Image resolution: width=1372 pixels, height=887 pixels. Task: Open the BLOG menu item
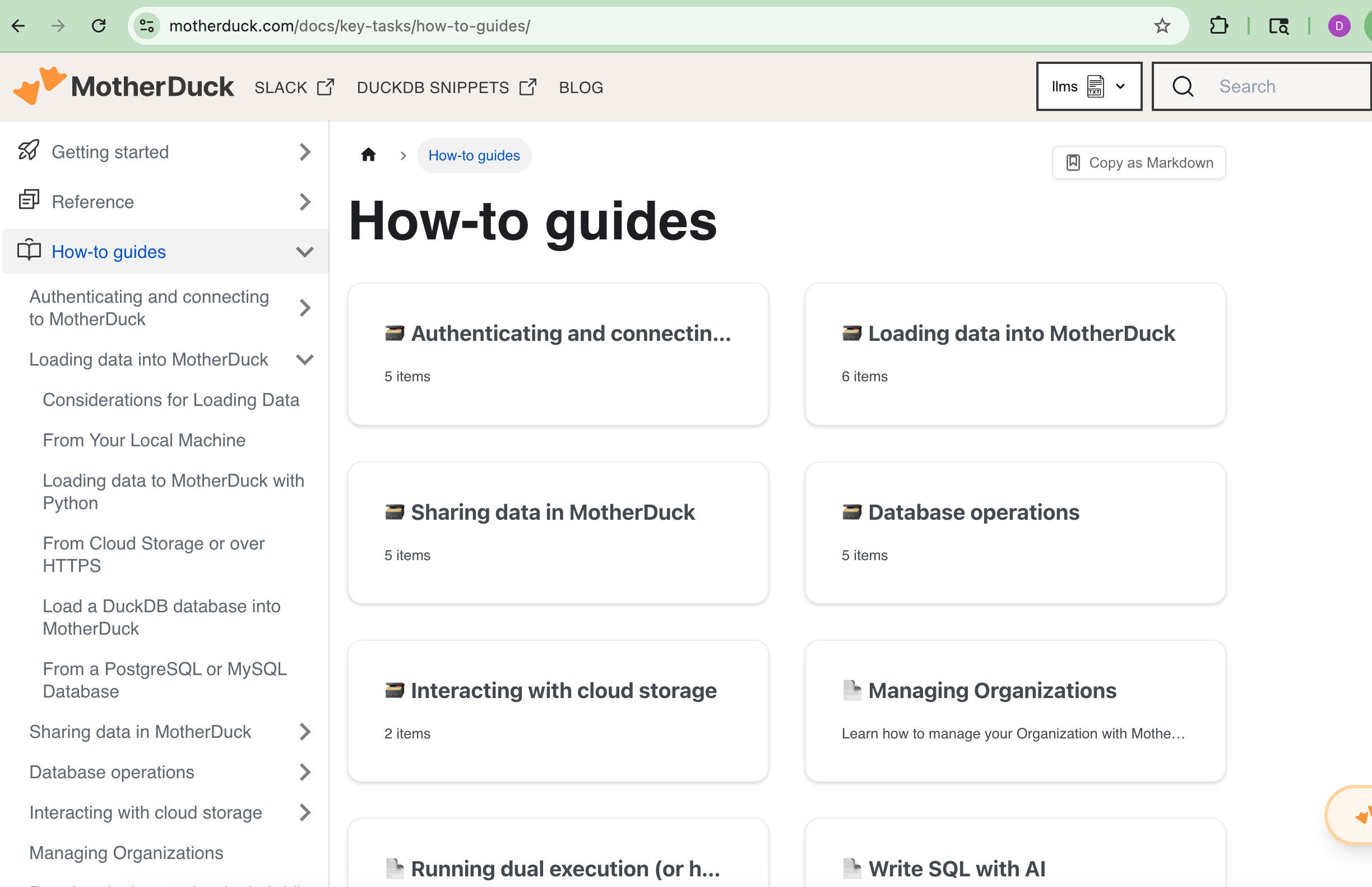pyautogui.click(x=580, y=87)
